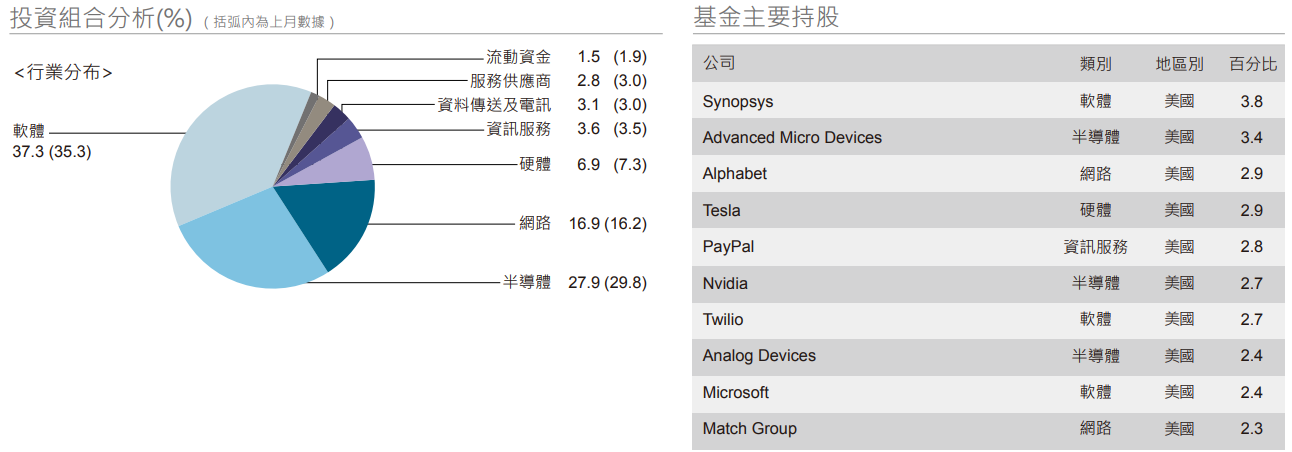Image resolution: width=1292 pixels, height=452 pixels.
Task: Click the value 16.9 (16.2)
Action: (608, 223)
